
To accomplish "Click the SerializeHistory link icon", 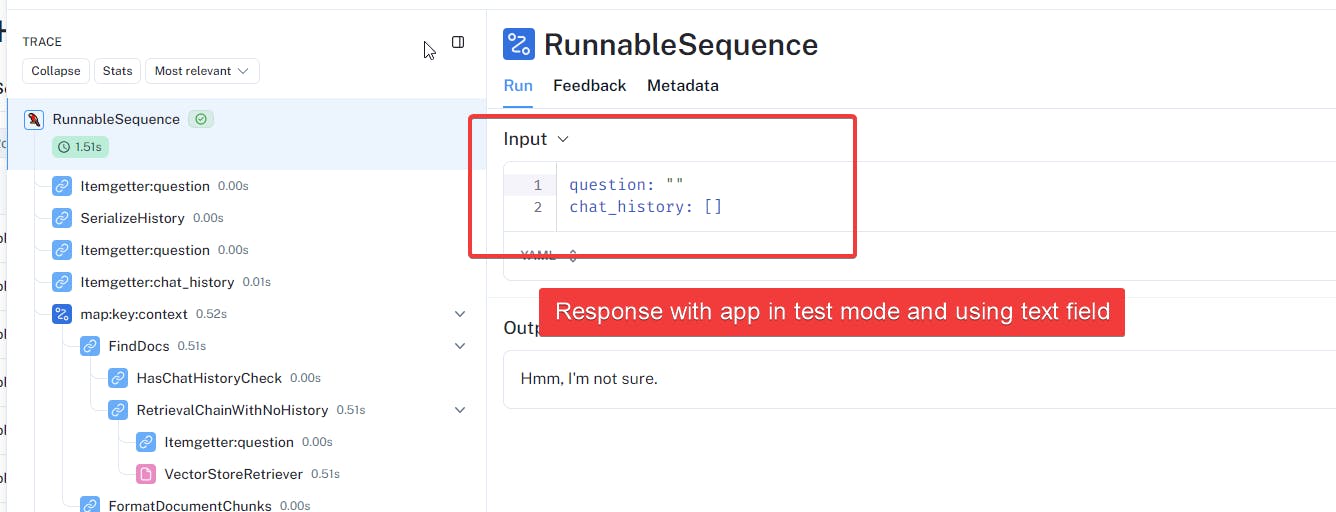I will pyautogui.click(x=62, y=218).
